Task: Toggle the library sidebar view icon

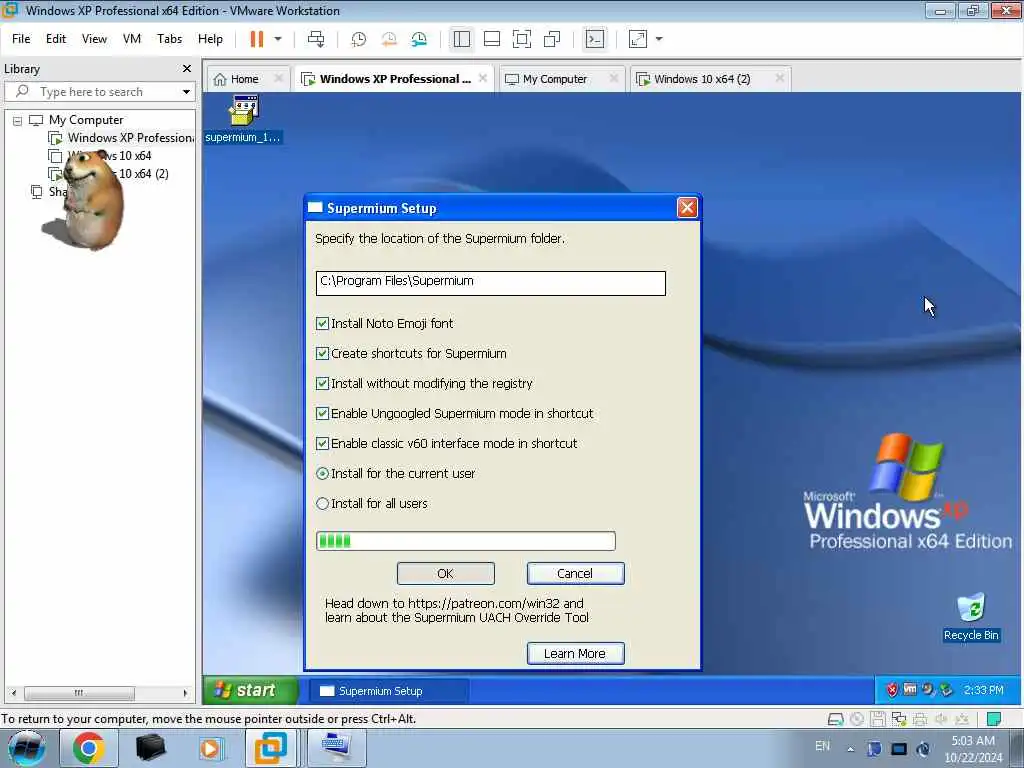Action: (462, 39)
